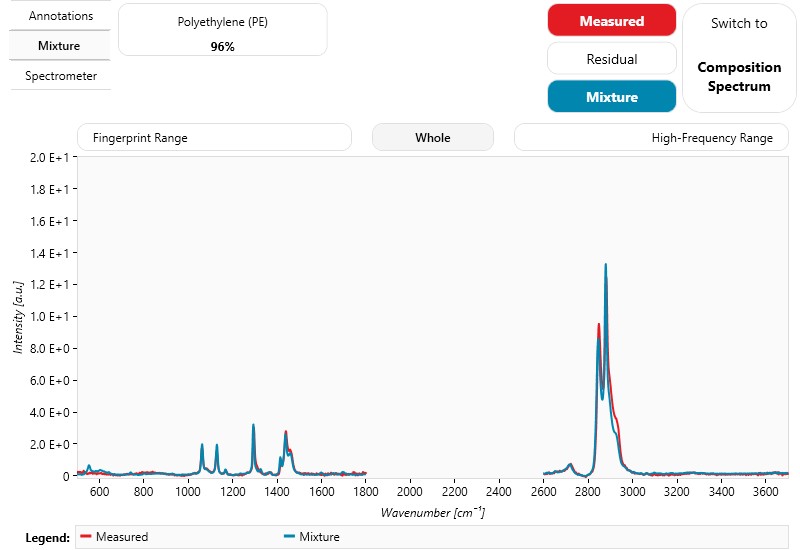Click the blue Mixture legend swatch
Image resolution: width=800 pixels, height=550 pixels.
(x=289, y=537)
